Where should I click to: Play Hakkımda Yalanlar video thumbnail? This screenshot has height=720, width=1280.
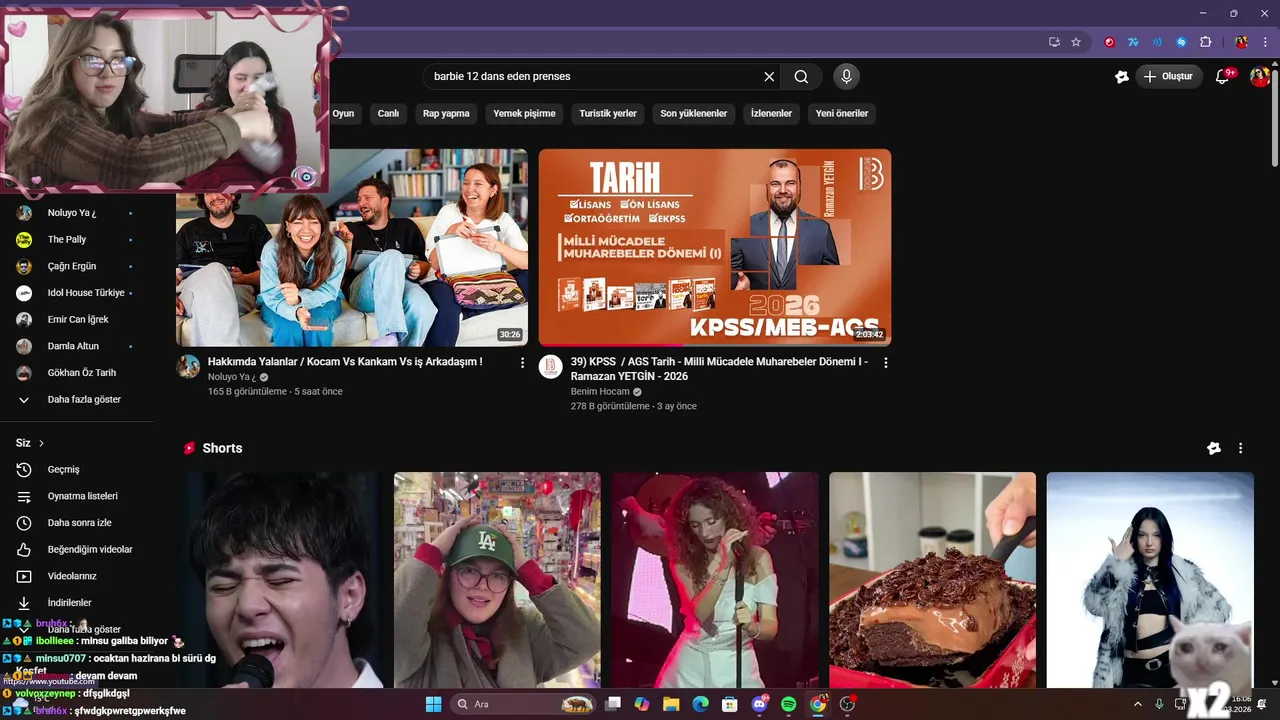(x=352, y=247)
